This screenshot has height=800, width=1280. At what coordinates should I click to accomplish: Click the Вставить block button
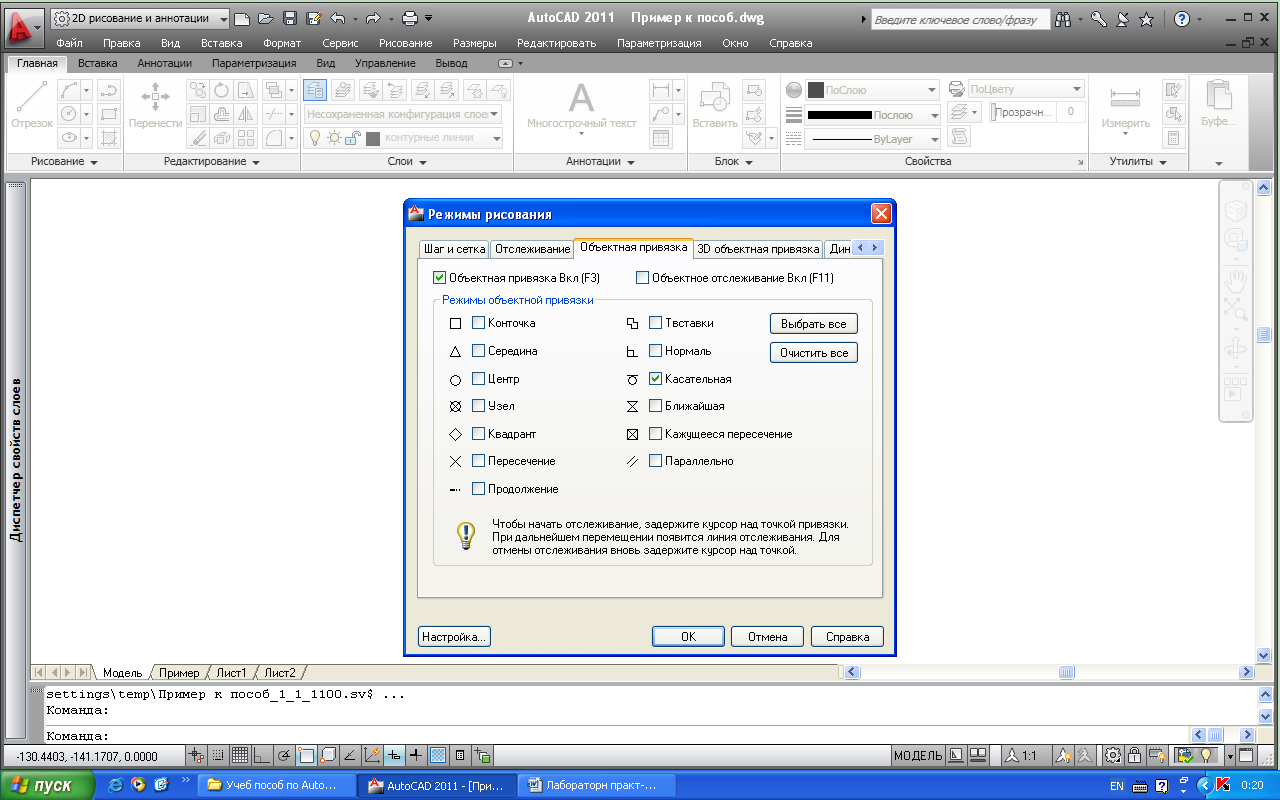[715, 106]
